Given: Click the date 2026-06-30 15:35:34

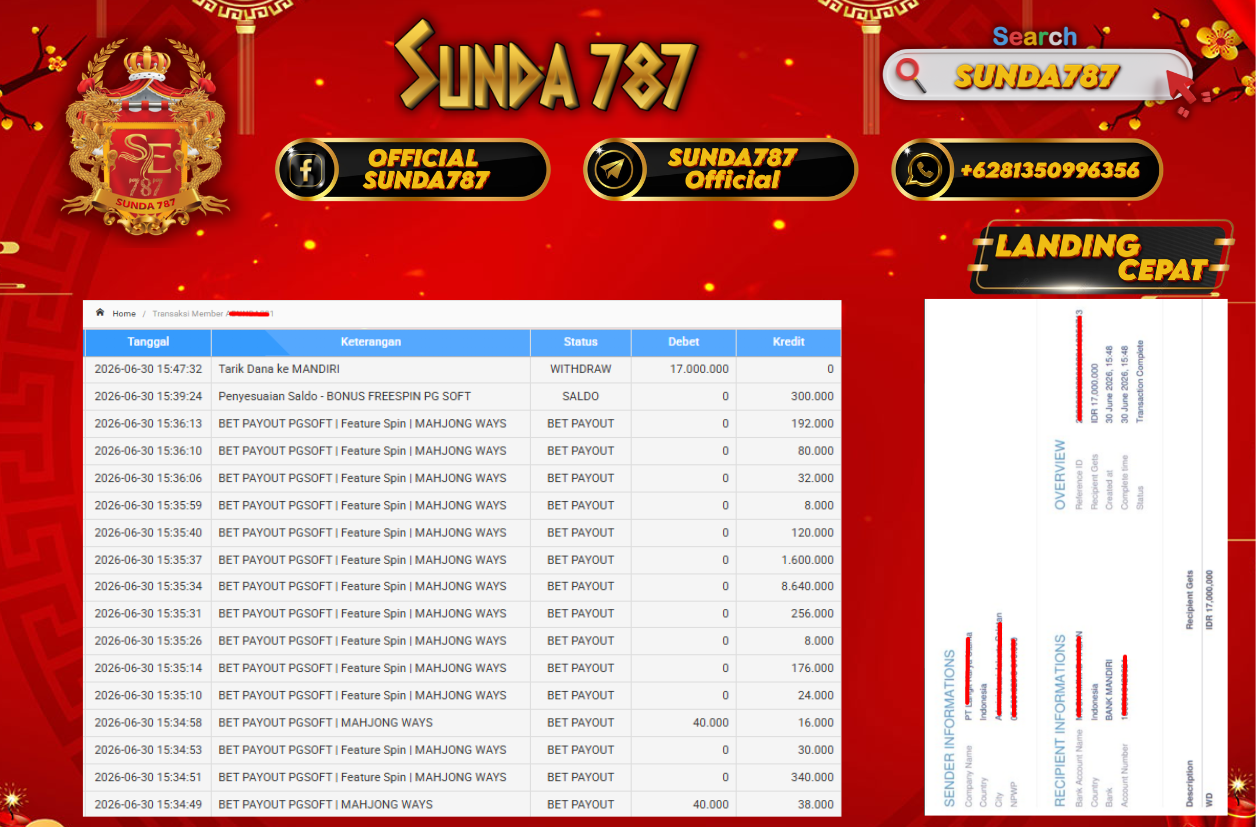Looking at the screenshot, I should pos(148,586).
